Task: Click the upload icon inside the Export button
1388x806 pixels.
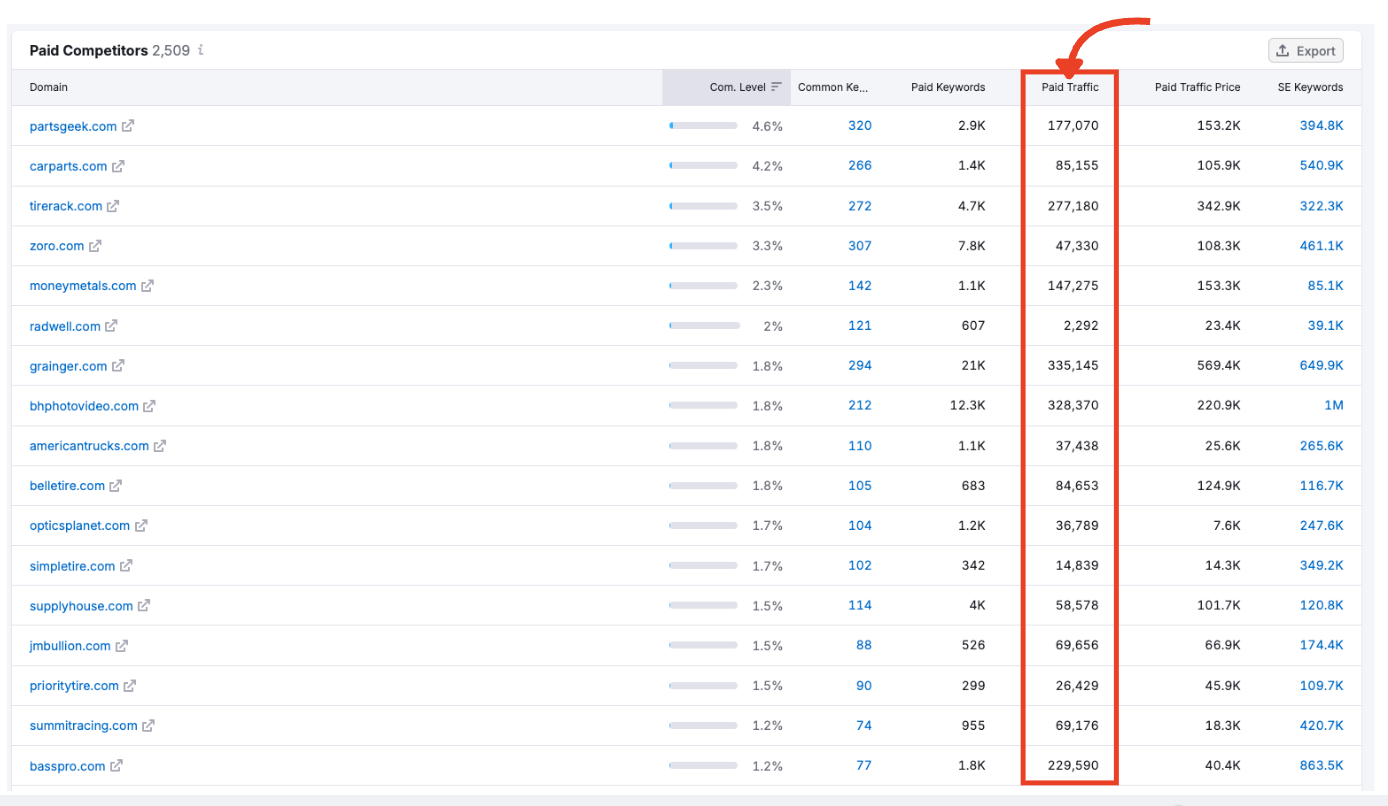Action: tap(1281, 50)
